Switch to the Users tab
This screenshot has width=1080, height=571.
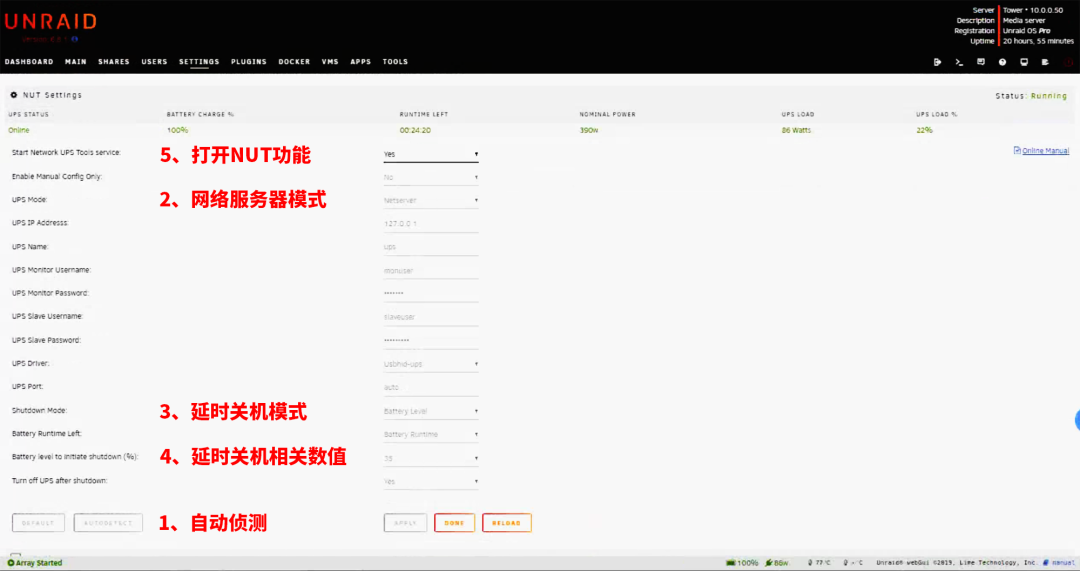154,62
